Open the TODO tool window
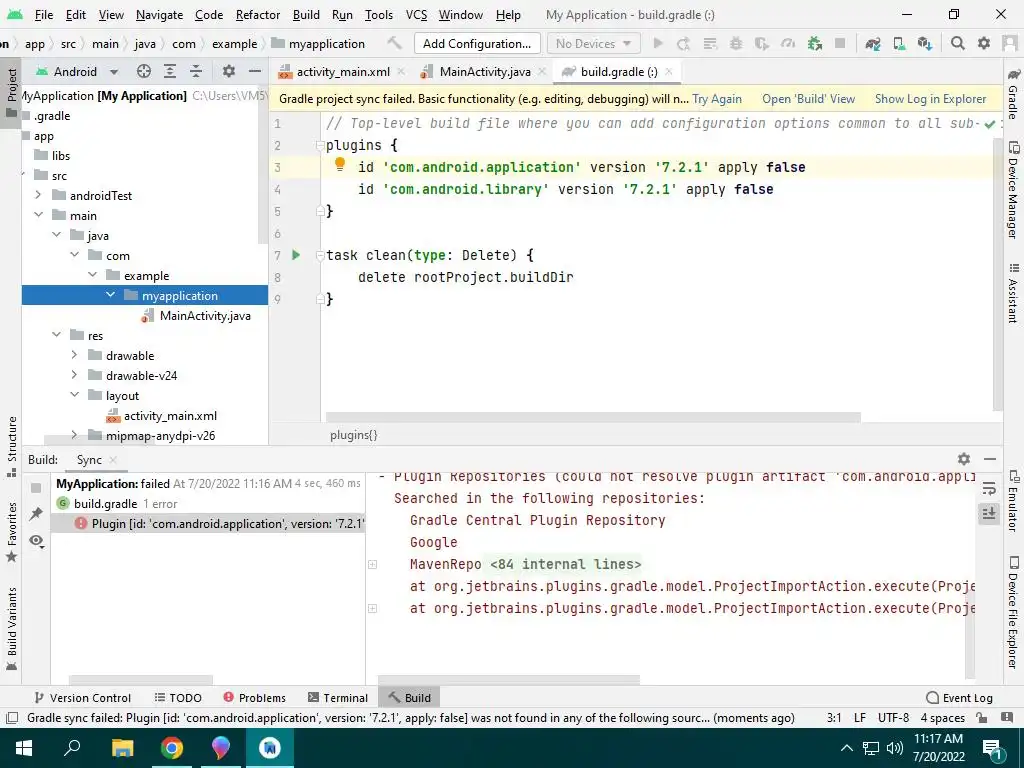This screenshot has width=1024, height=768. point(178,697)
